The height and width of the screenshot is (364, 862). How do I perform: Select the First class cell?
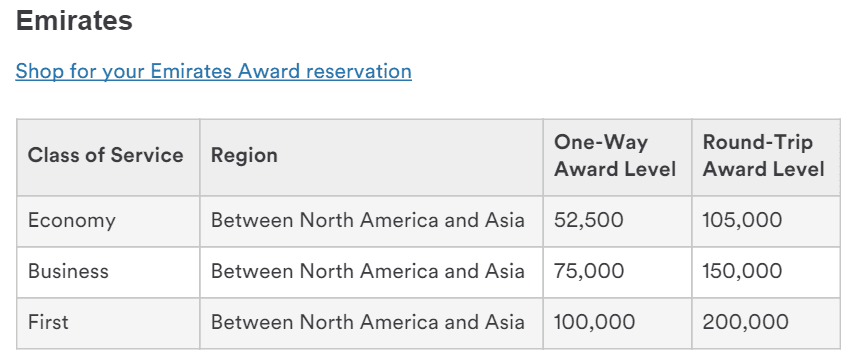click(x=108, y=323)
